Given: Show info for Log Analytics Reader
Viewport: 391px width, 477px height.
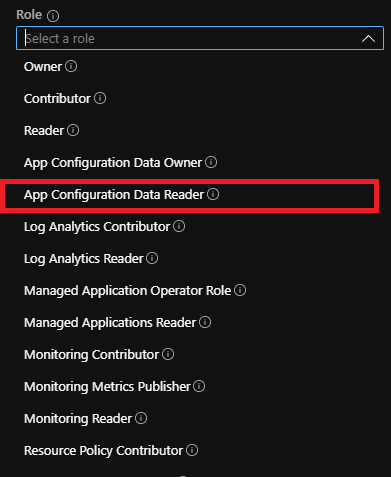Looking at the screenshot, I should click(152, 258).
